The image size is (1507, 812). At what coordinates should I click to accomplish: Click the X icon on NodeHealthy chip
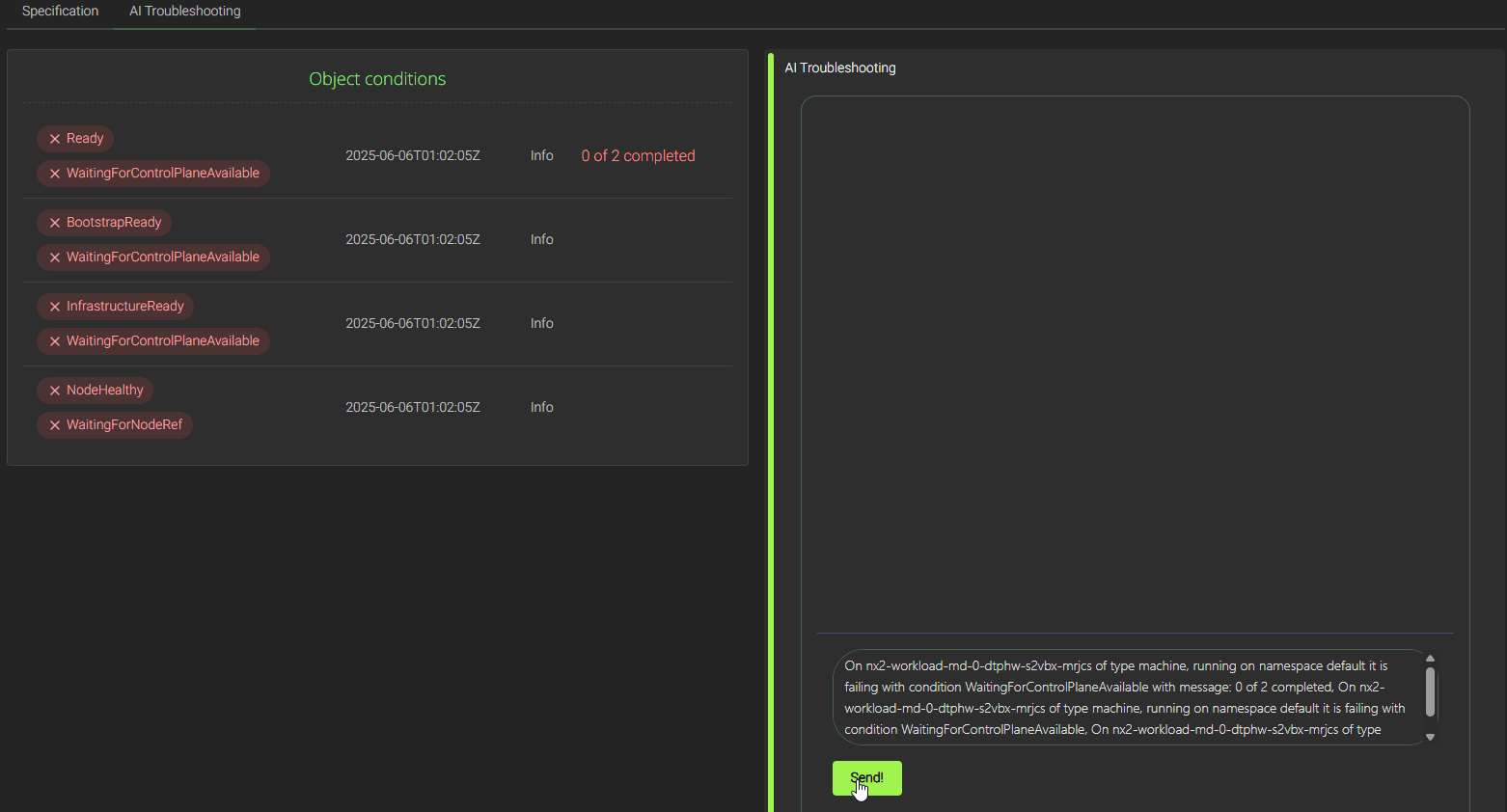point(55,391)
